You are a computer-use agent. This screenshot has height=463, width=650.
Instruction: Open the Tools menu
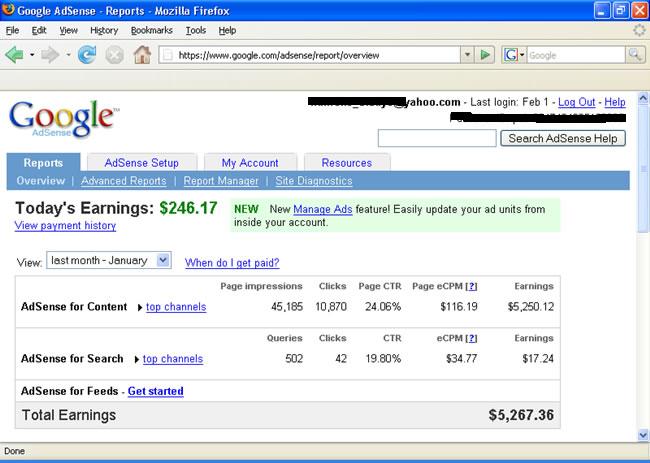tap(196, 30)
